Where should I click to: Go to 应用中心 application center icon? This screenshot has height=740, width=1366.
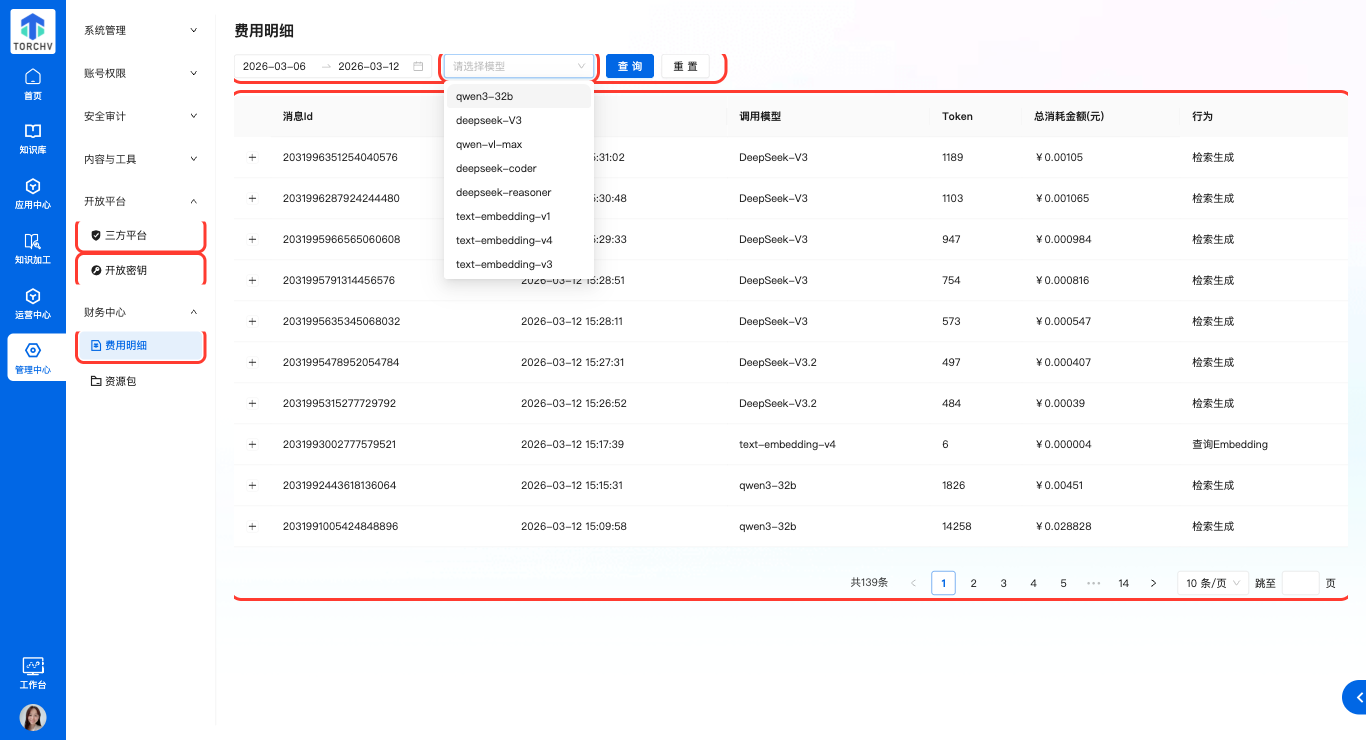click(33, 193)
